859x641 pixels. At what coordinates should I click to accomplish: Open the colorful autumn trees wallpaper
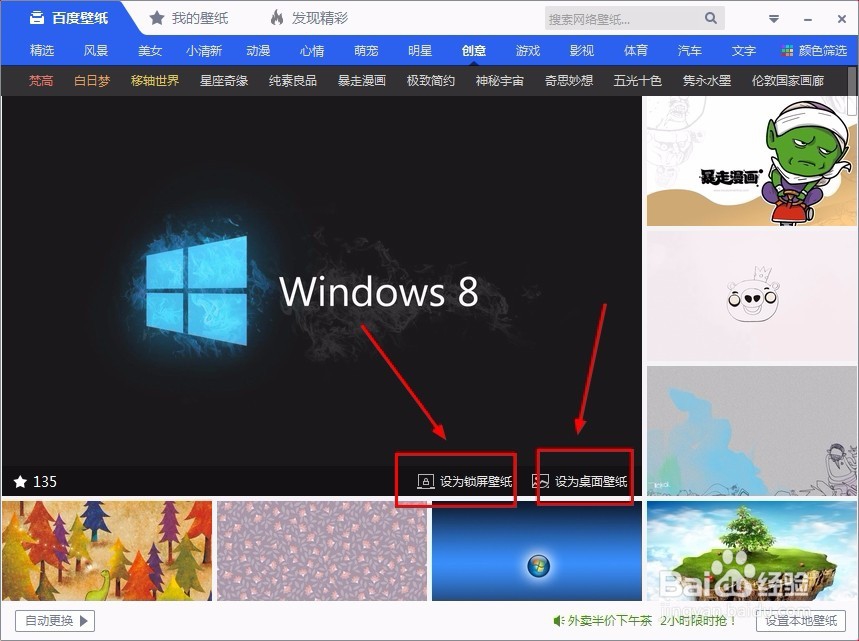[x=107, y=551]
